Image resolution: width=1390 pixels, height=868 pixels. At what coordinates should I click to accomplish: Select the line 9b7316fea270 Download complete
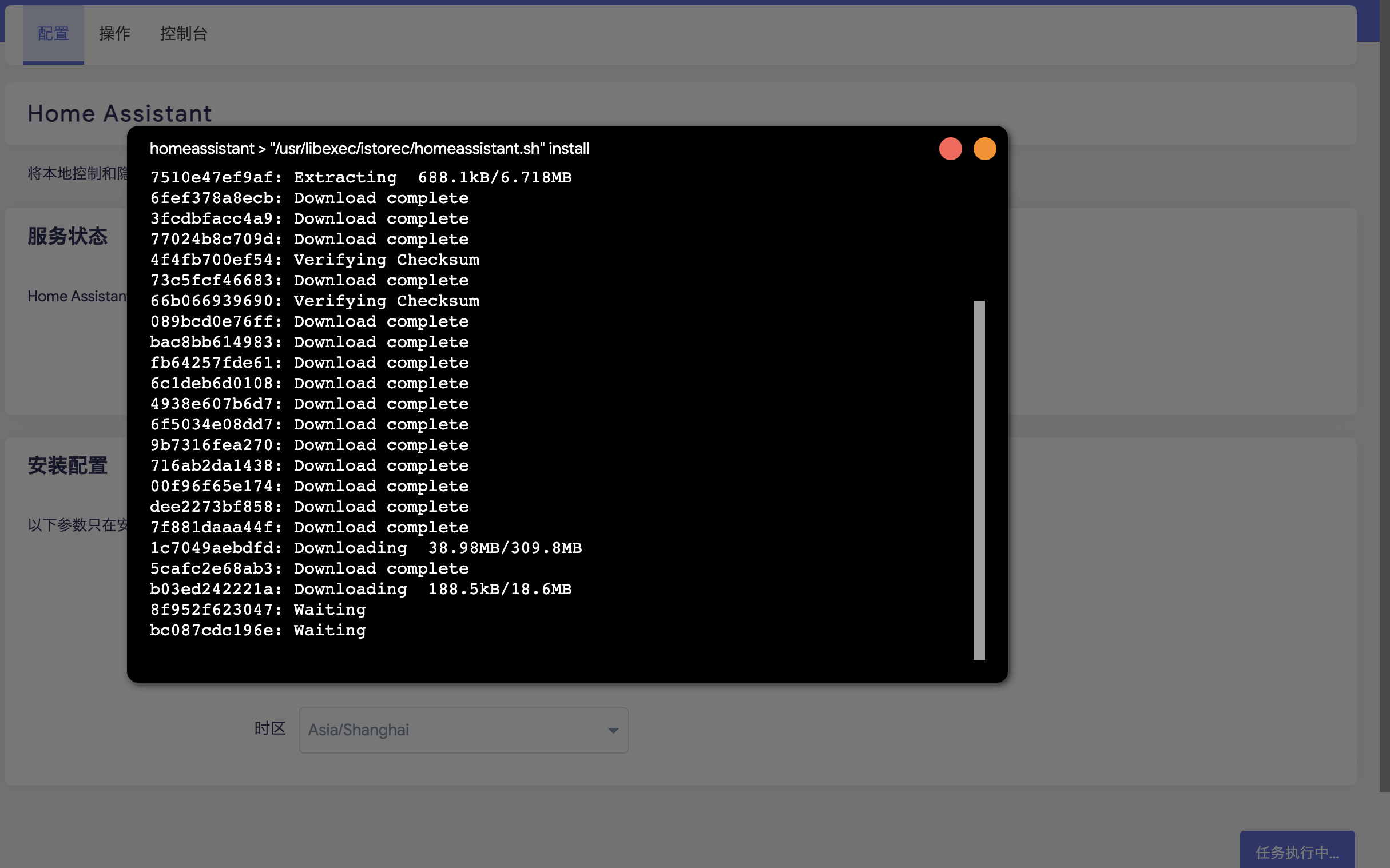[x=309, y=445]
